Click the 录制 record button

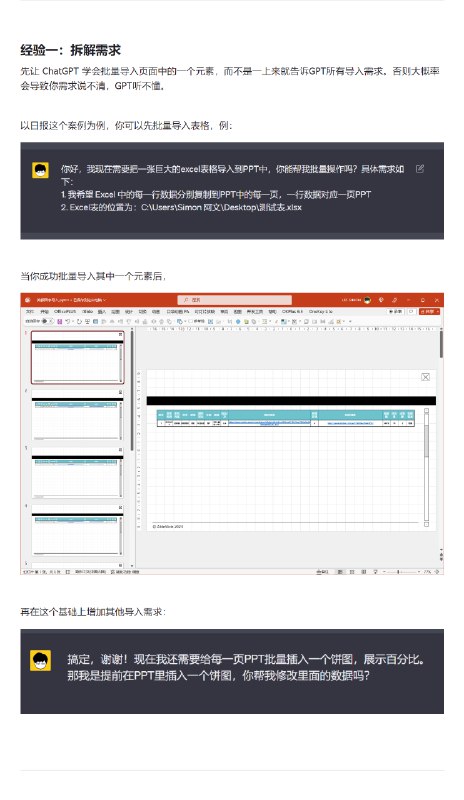point(395,311)
